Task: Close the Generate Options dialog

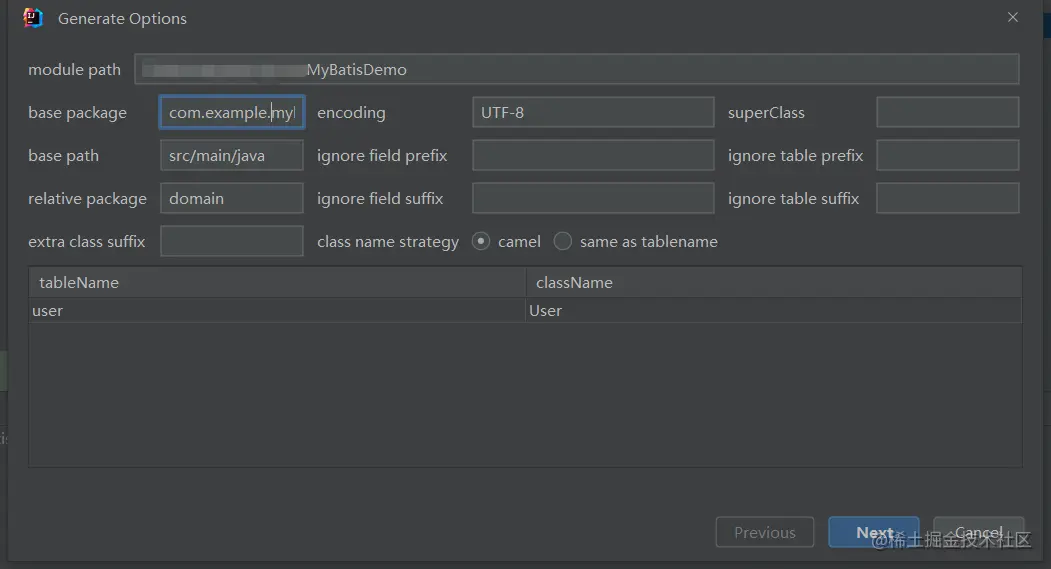Action: point(1012,17)
